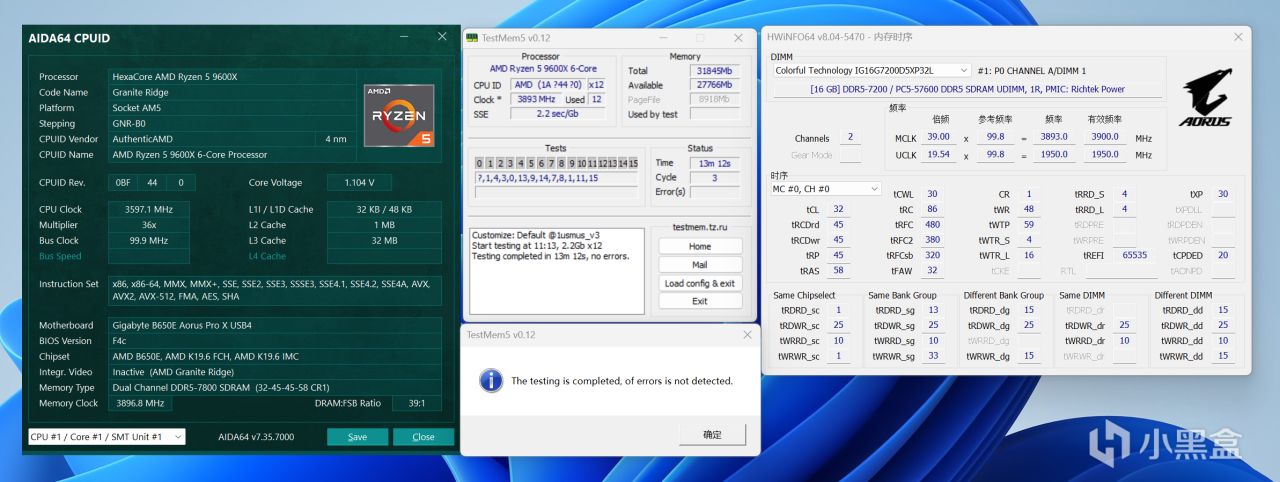This screenshot has height=482, width=1280.
Task: Open the MC #0, CH #0 timing dropdown
Action: (x=826, y=188)
